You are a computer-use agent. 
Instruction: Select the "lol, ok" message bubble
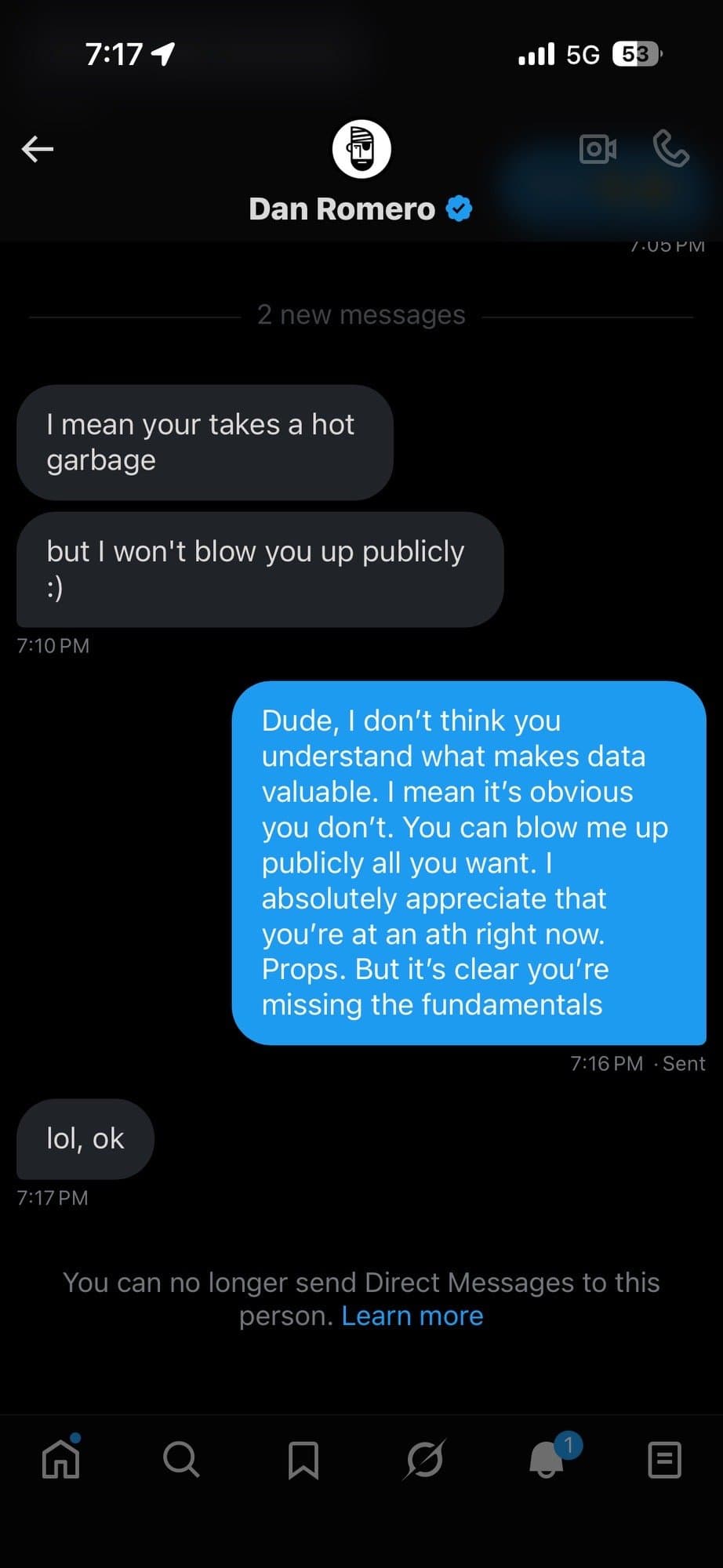pyautogui.click(x=85, y=1138)
